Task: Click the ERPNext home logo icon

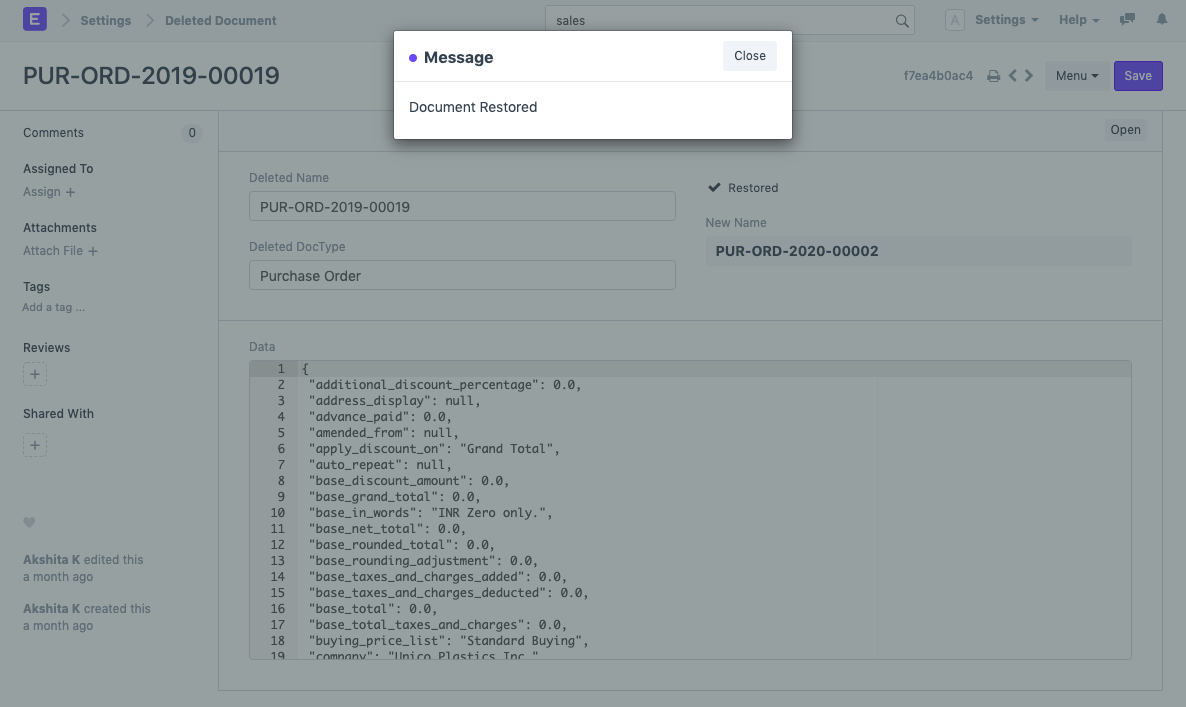Action: point(35,20)
